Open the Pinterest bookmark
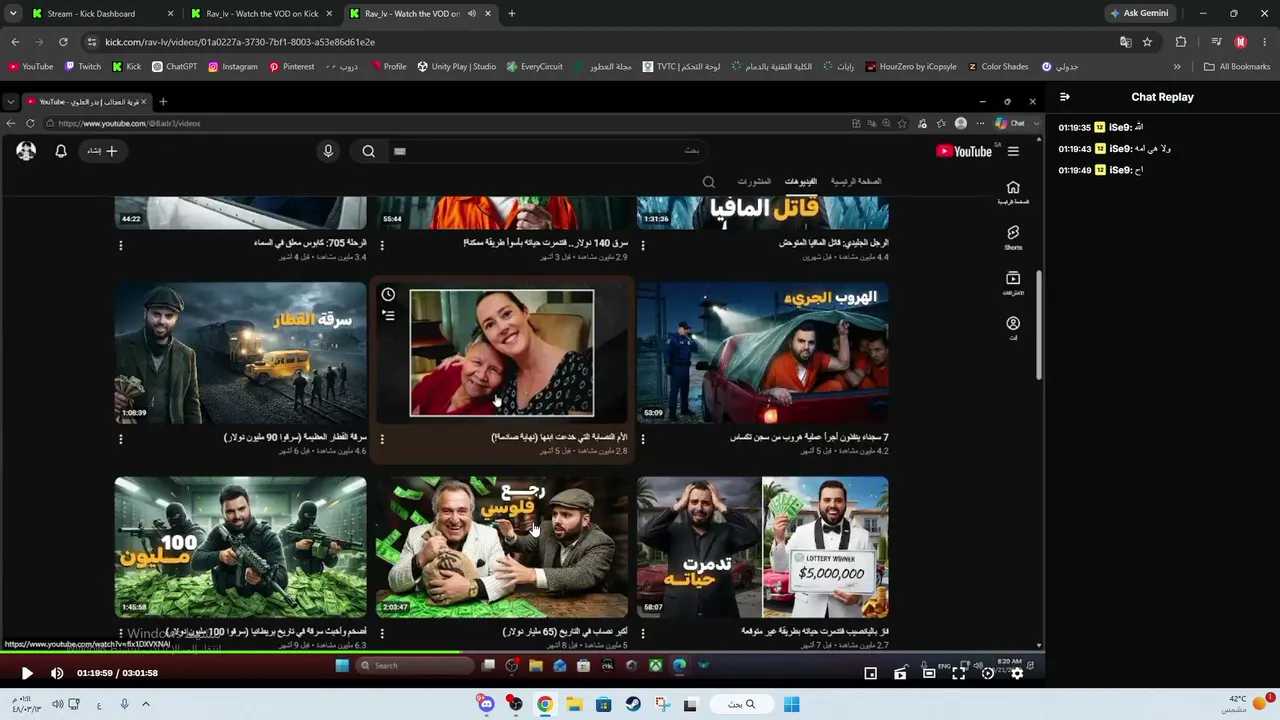Viewport: 1280px width, 720px height. 292,67
